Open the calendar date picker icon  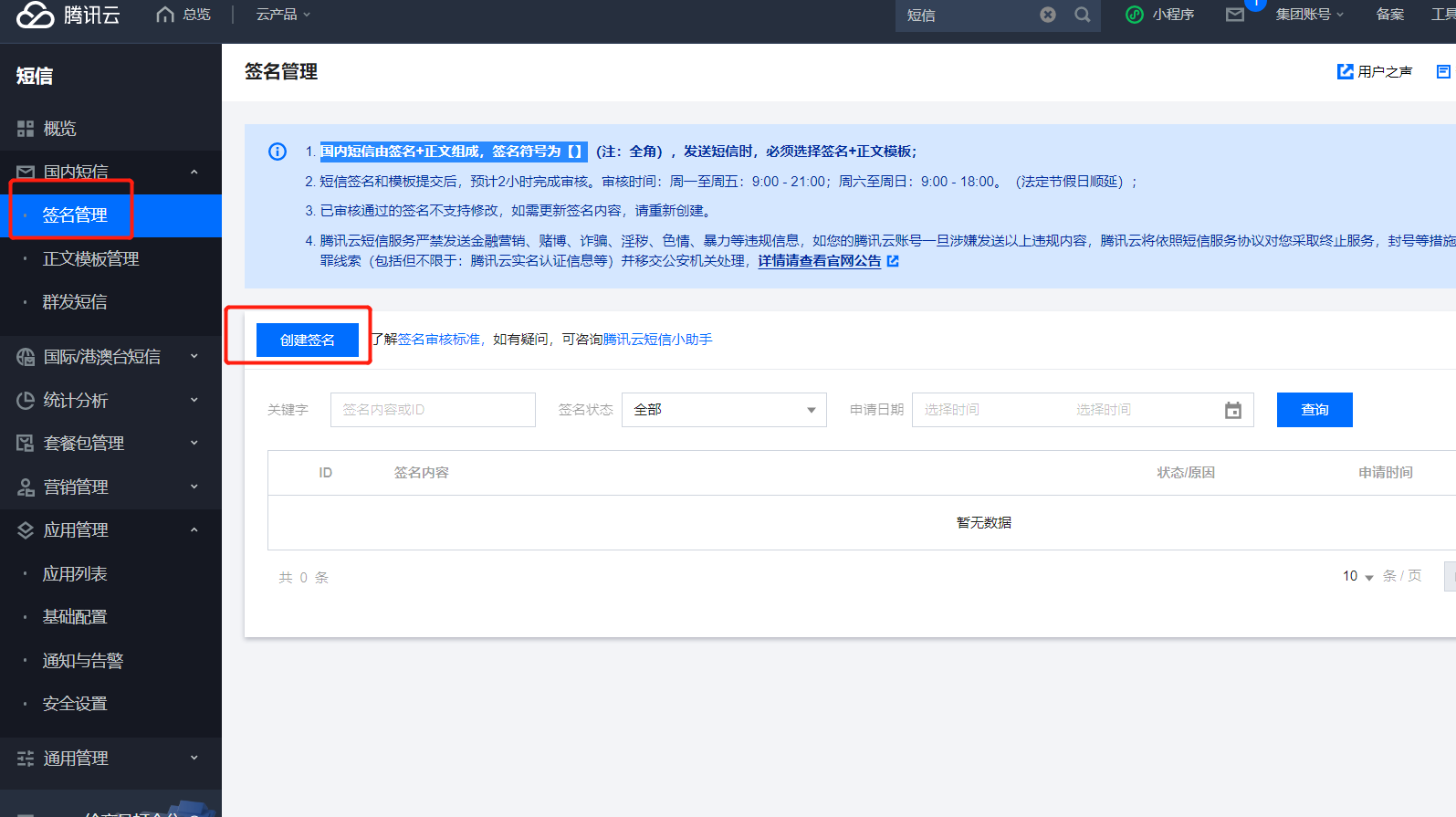pyautogui.click(x=1233, y=410)
